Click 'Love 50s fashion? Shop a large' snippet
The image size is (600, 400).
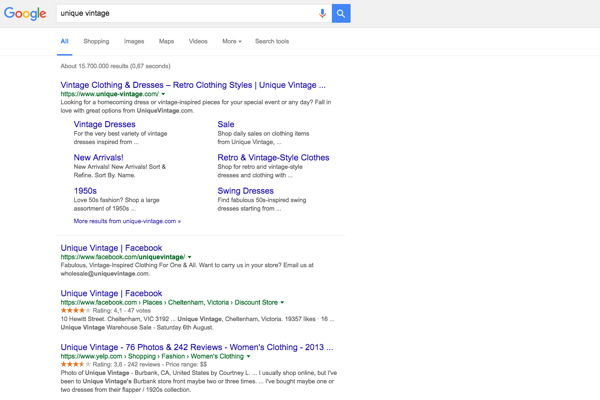pos(116,200)
